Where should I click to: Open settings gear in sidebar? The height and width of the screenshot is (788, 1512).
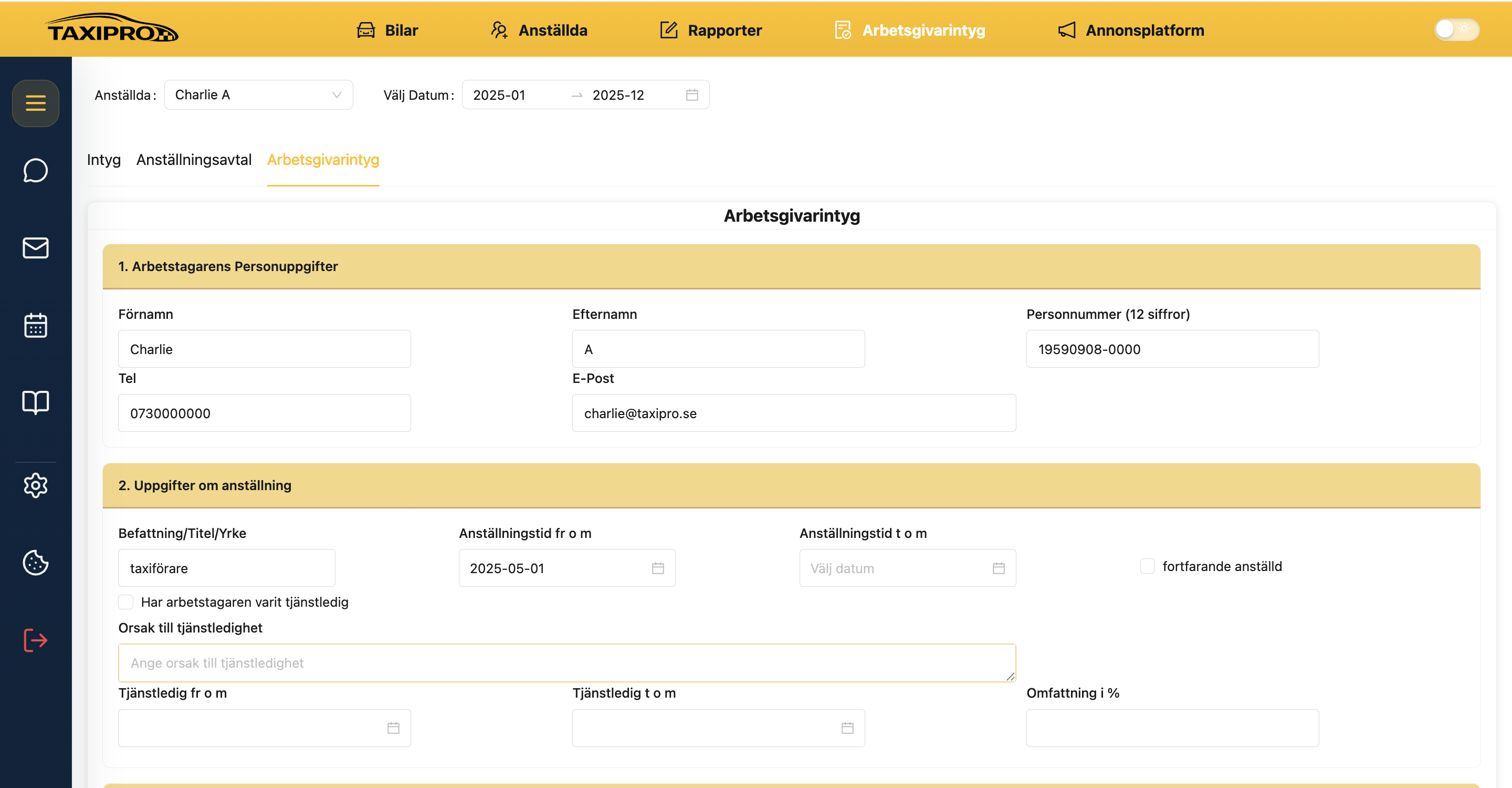click(x=35, y=485)
